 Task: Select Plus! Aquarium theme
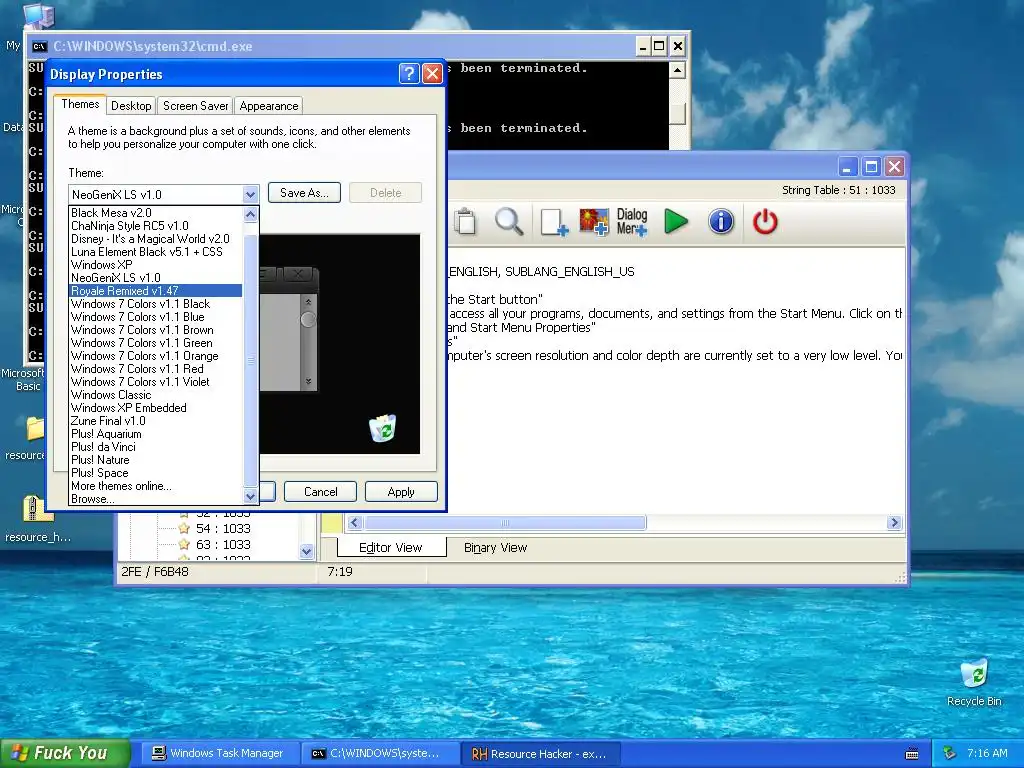pyautogui.click(x=155, y=434)
